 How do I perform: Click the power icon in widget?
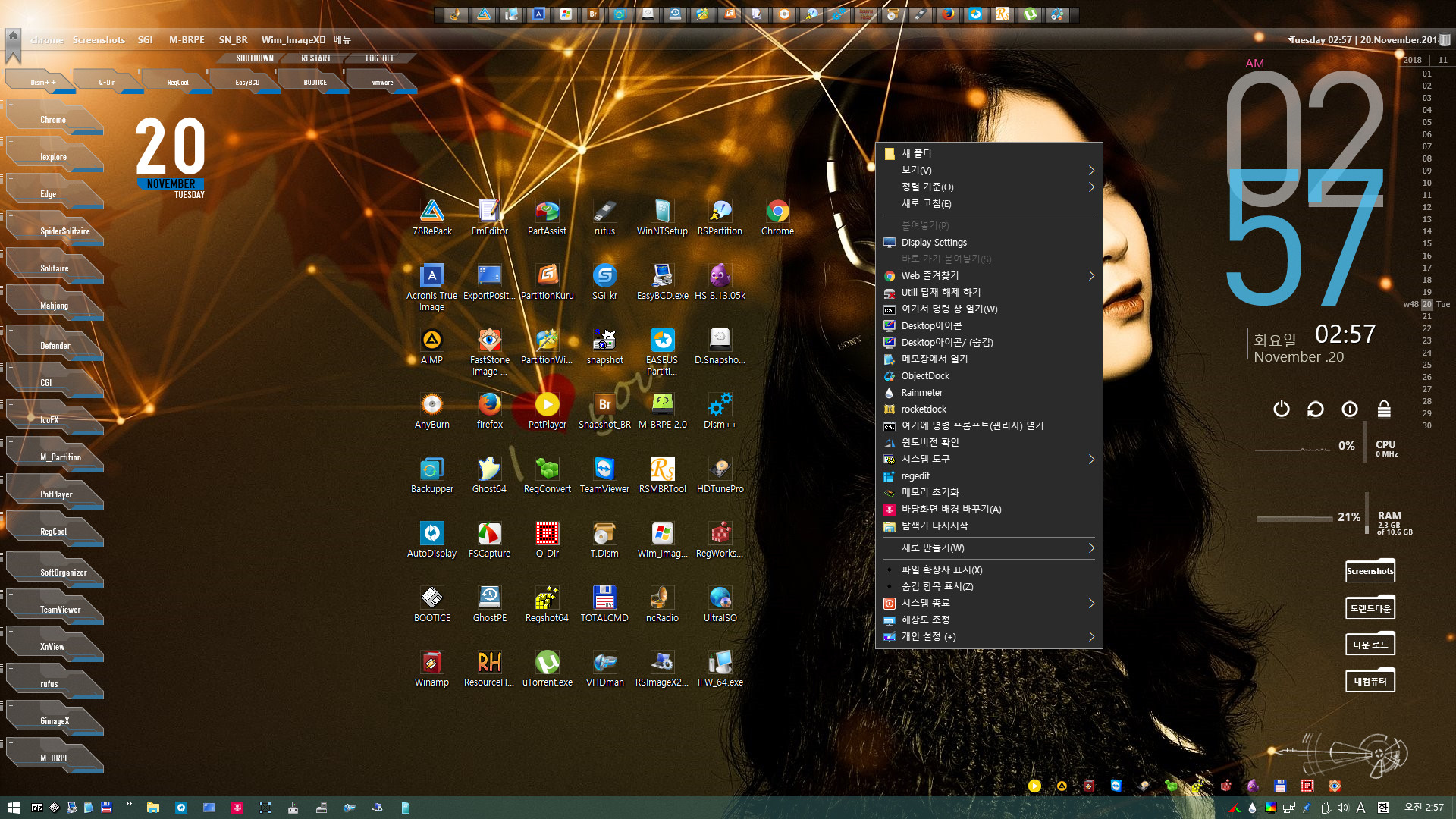click(x=1282, y=409)
